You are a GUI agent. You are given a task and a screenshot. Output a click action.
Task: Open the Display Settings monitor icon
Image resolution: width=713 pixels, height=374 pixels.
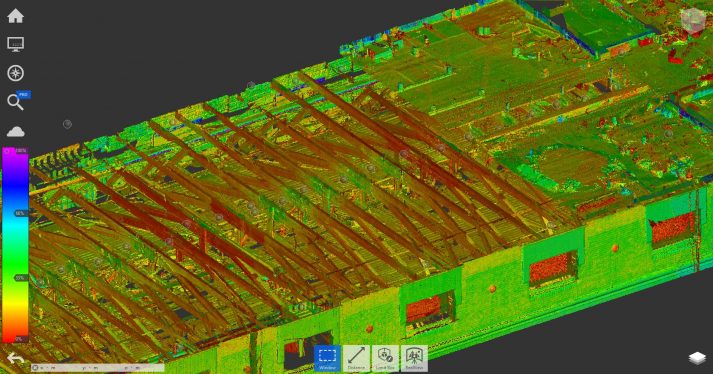15,44
